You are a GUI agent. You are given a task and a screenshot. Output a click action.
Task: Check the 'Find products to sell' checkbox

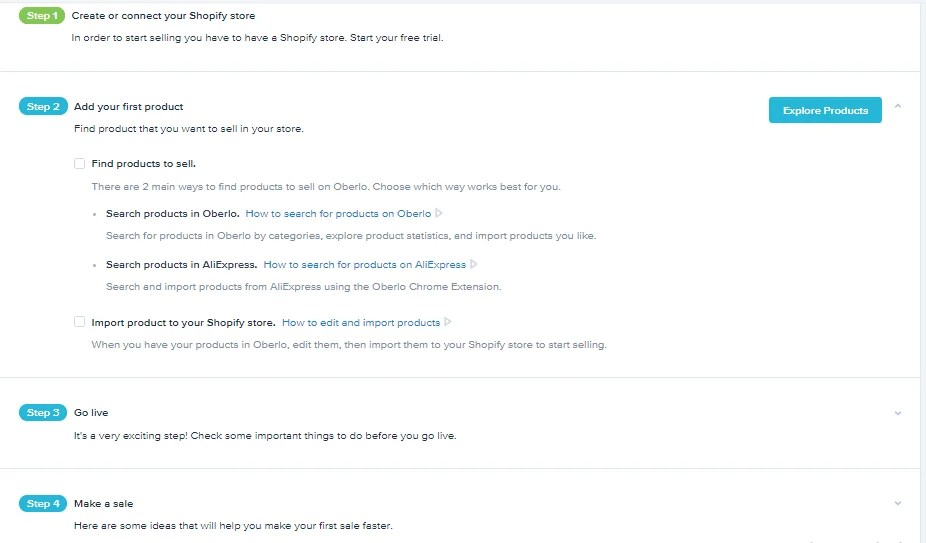(79, 164)
